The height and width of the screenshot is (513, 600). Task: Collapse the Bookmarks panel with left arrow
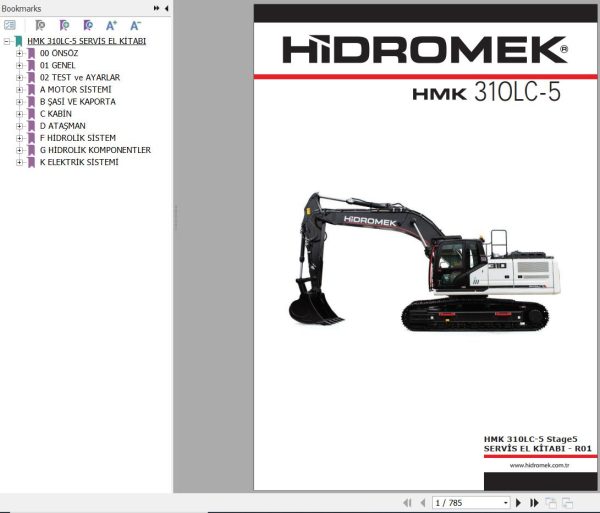[166, 8]
